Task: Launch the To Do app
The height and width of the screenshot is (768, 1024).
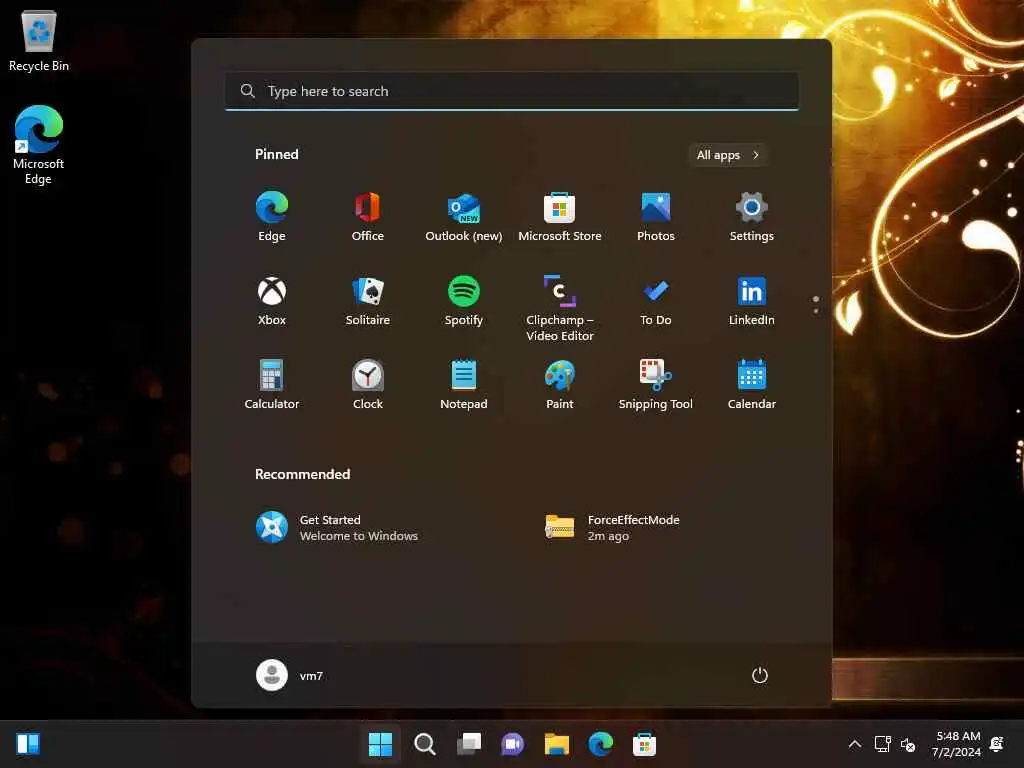Action: pyautogui.click(x=656, y=301)
